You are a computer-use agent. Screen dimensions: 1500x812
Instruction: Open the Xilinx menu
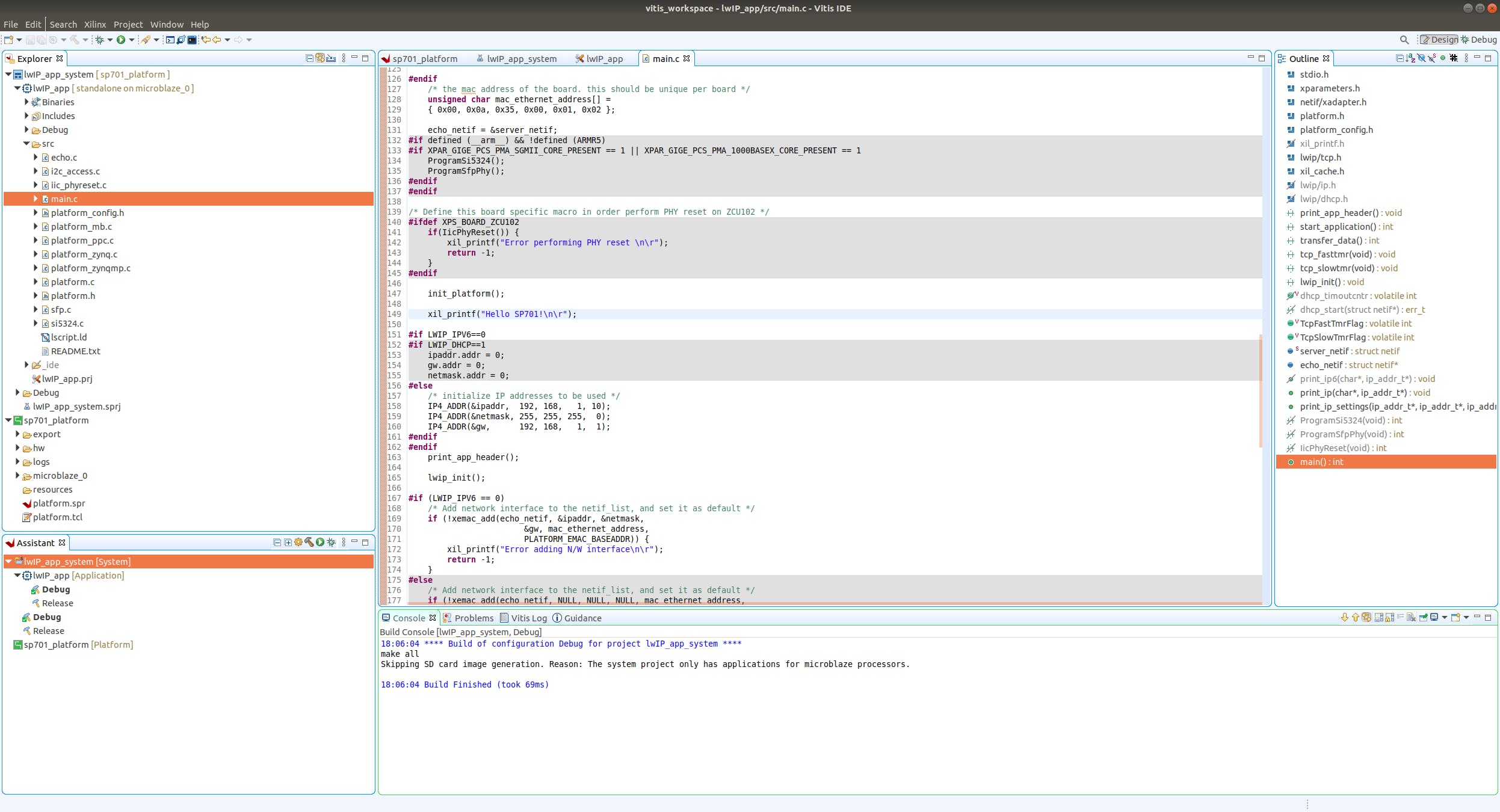[94, 25]
